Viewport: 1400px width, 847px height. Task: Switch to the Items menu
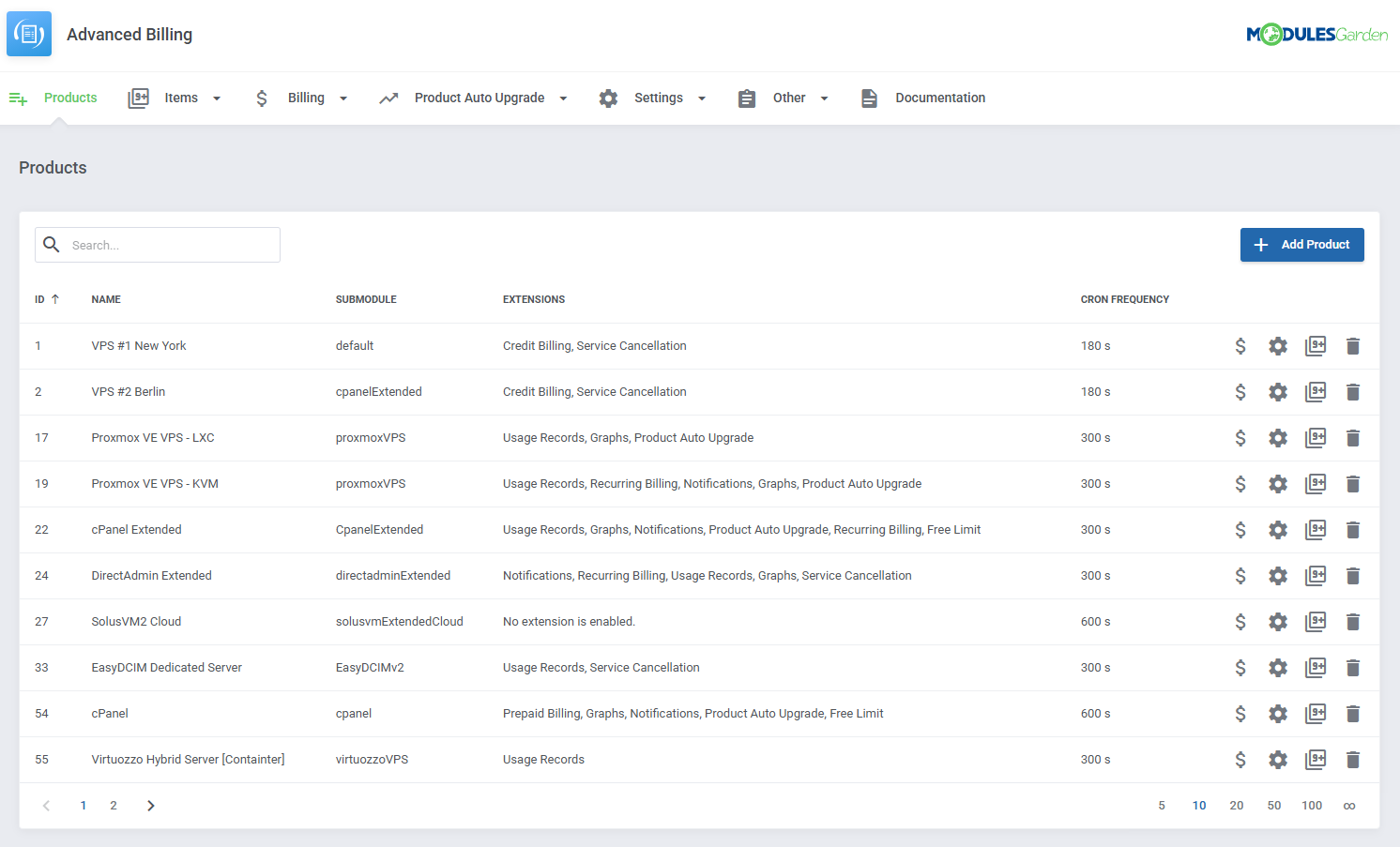181,98
